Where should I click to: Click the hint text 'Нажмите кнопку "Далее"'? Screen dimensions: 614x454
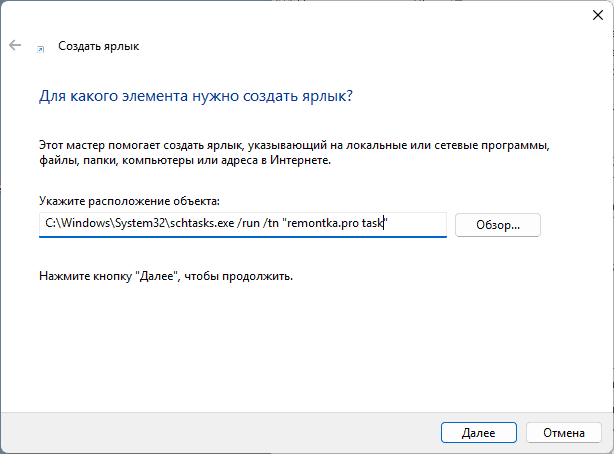[x=166, y=275]
